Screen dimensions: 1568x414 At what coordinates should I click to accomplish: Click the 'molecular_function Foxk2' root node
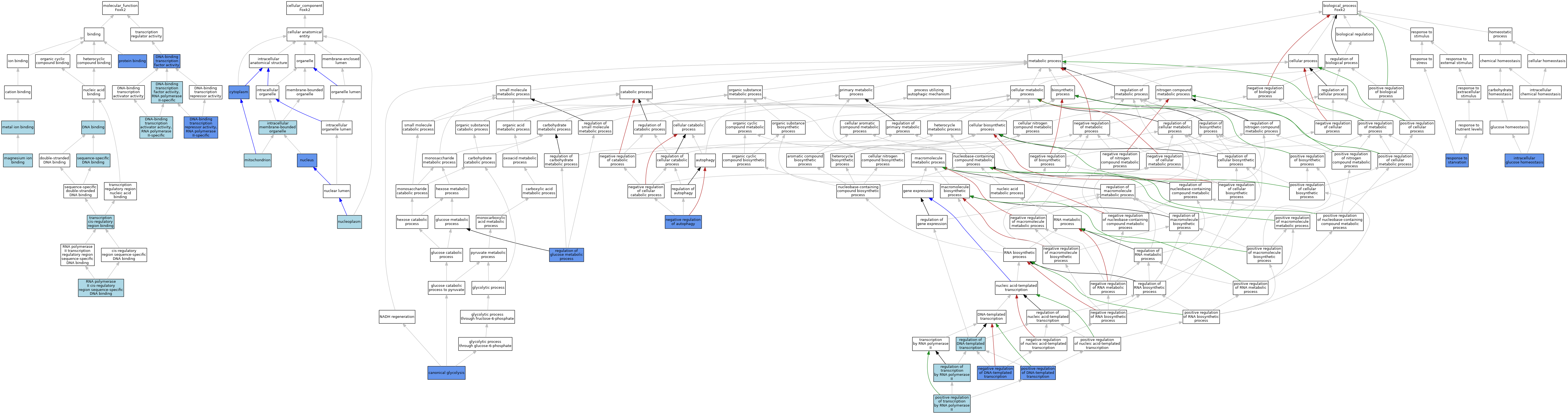point(120,8)
